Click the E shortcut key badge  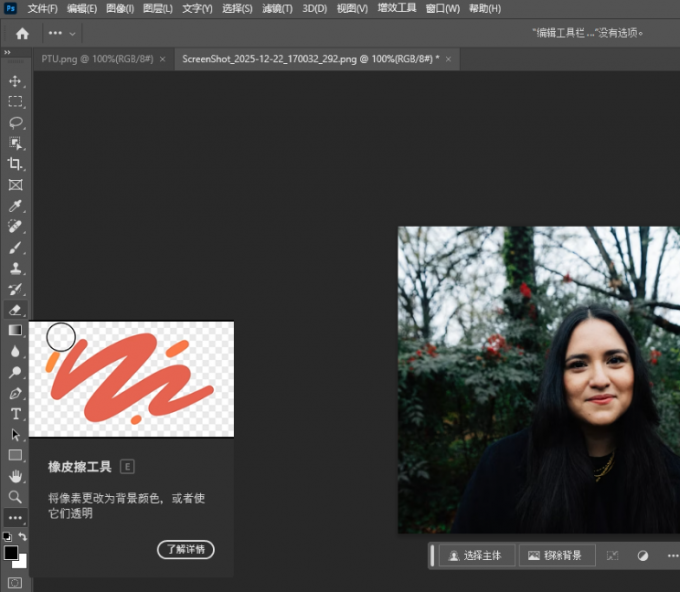(x=127, y=467)
